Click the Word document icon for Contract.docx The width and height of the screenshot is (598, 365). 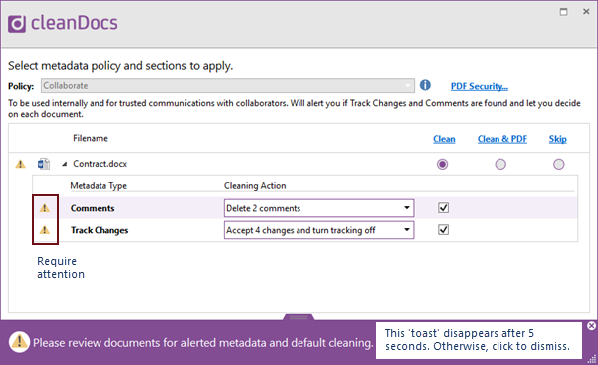click(x=43, y=164)
